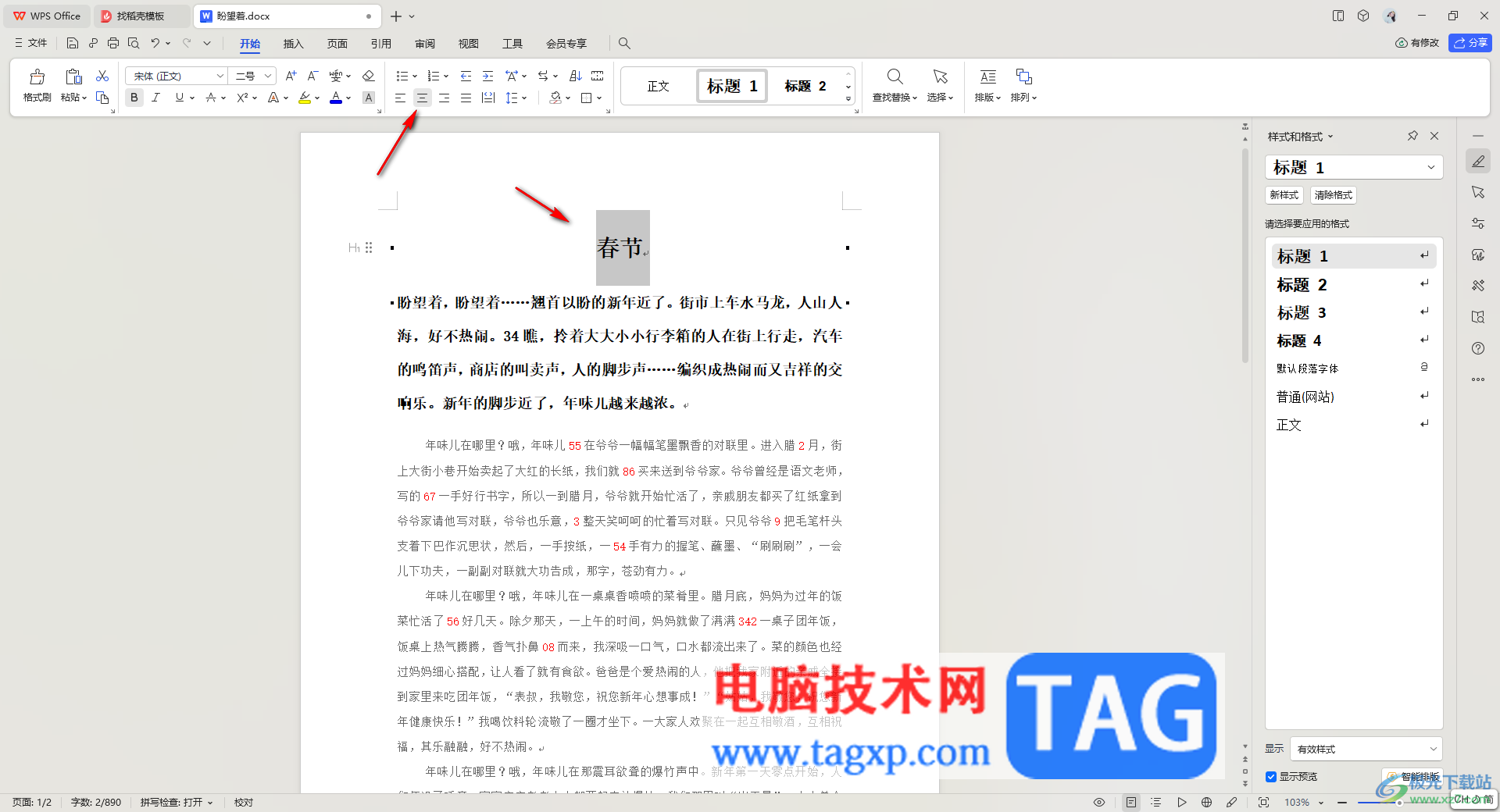
Task: Click the Cut scissors icon
Action: tap(102, 76)
